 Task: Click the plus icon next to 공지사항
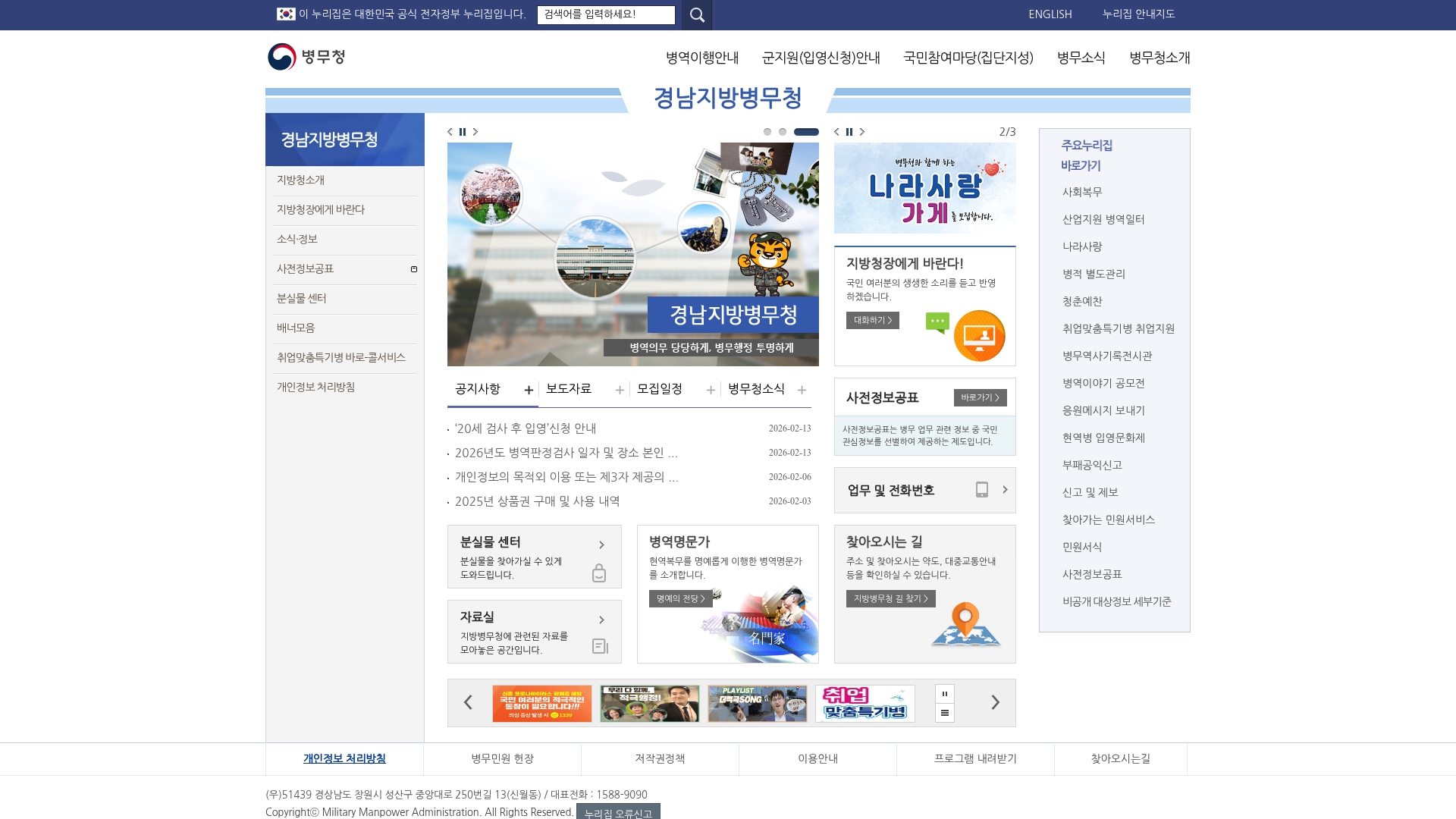[529, 389]
